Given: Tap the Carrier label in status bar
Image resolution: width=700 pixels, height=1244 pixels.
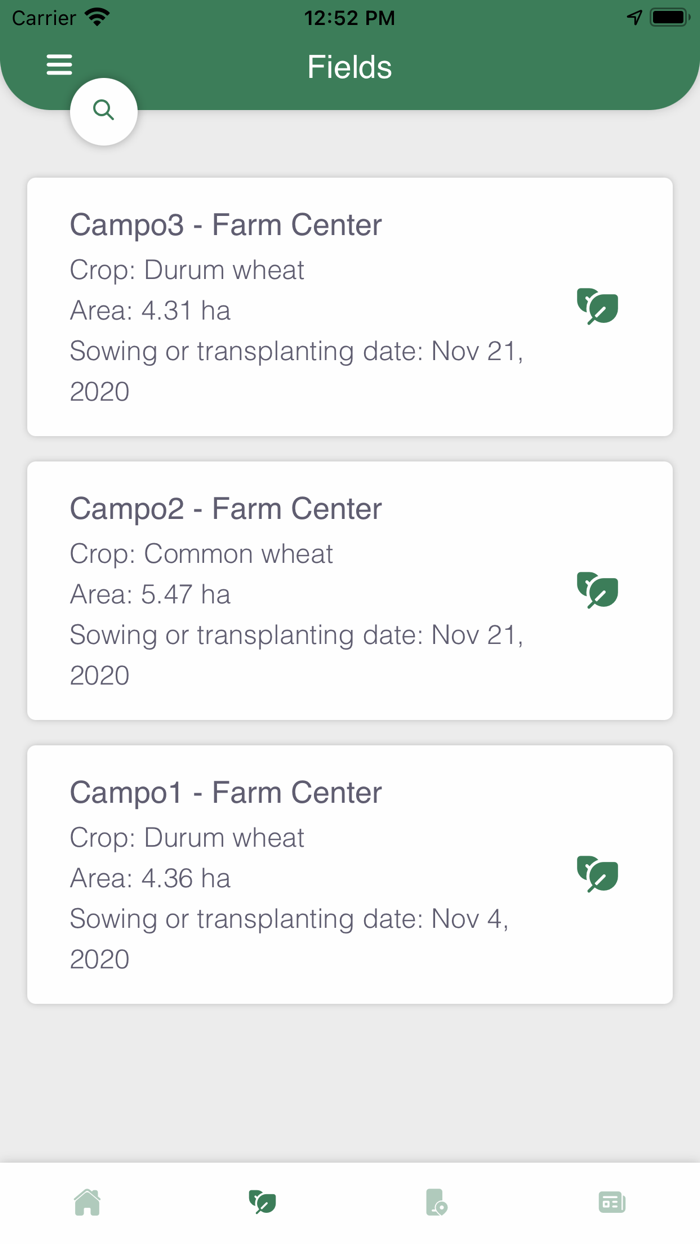Looking at the screenshot, I should point(37,17).
